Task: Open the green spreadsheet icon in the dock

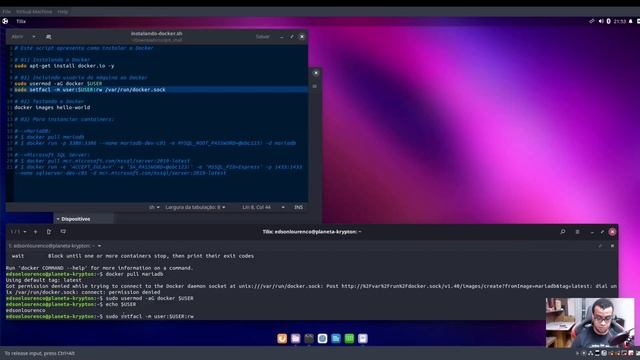Action: pyautogui.click(x=349, y=338)
